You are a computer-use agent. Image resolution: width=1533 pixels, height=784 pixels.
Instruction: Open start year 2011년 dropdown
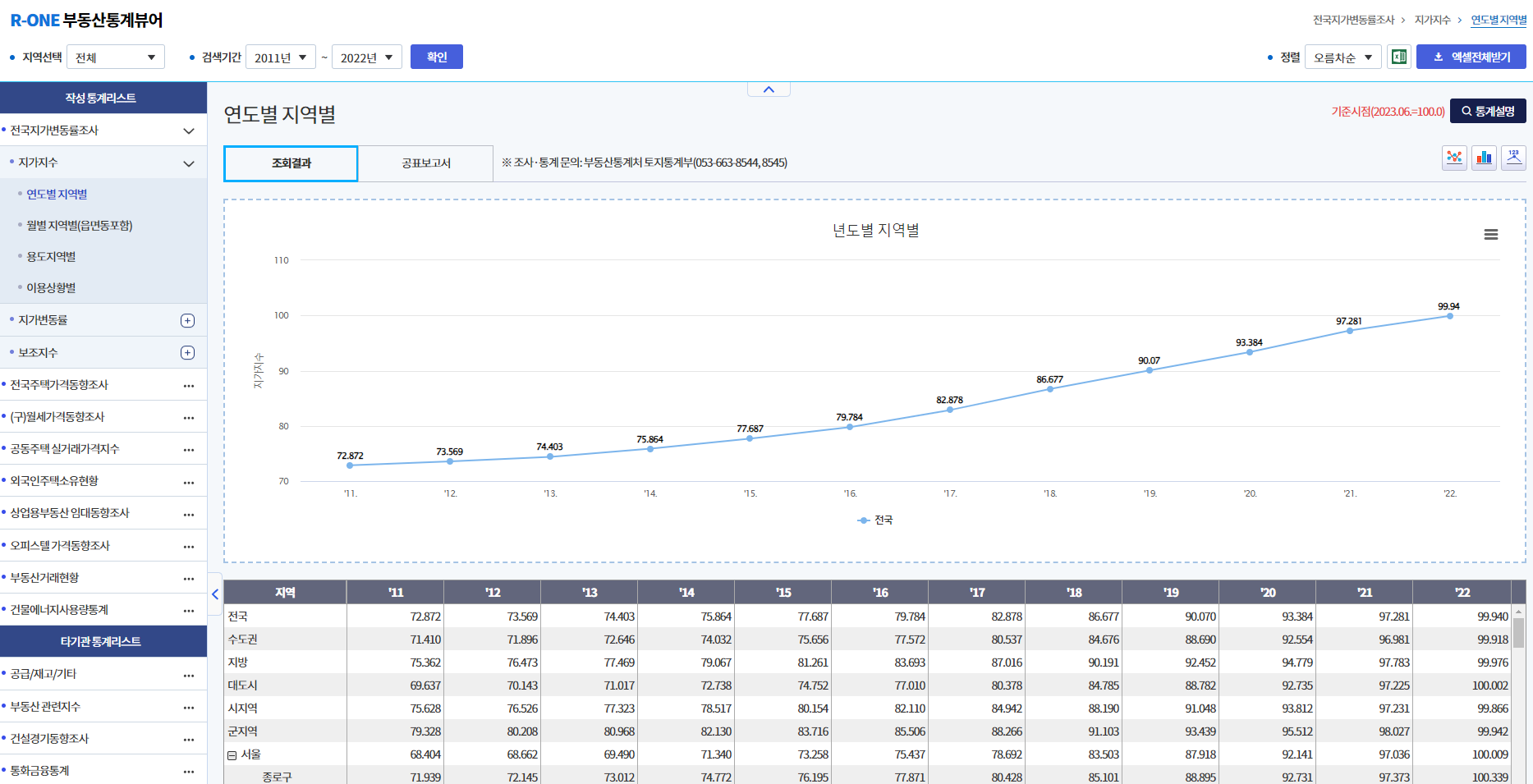coord(281,57)
